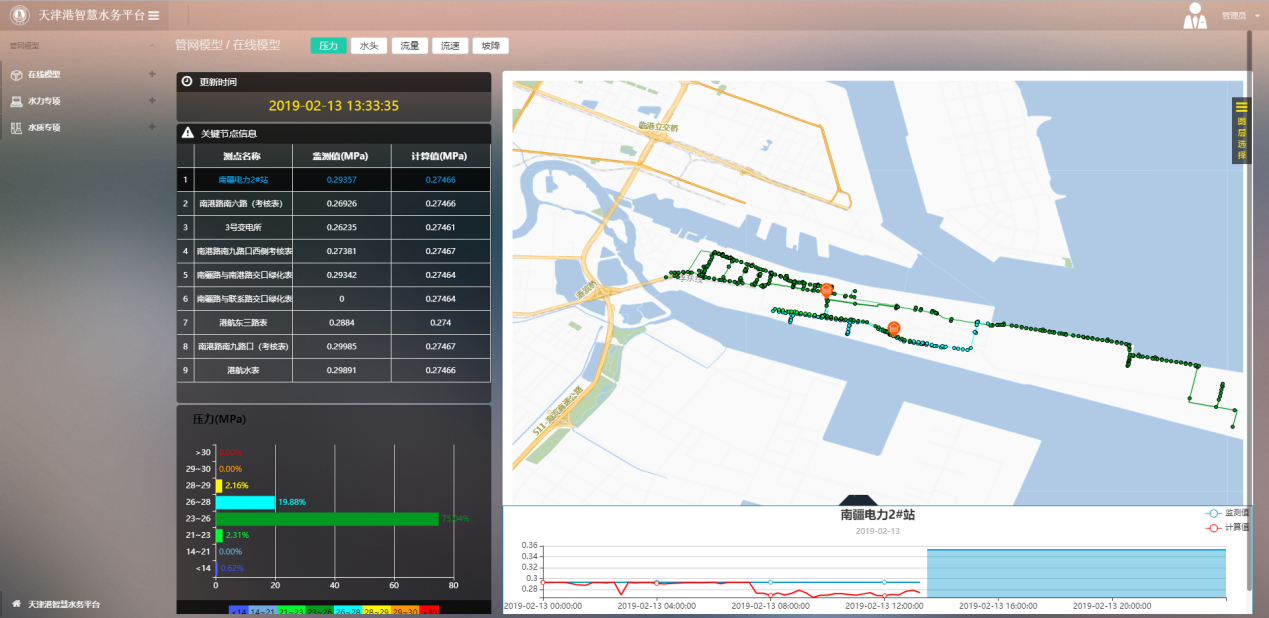The width and height of the screenshot is (1269, 618).
Task: Expand the 在线模型 plus sign
Action: coord(152,74)
